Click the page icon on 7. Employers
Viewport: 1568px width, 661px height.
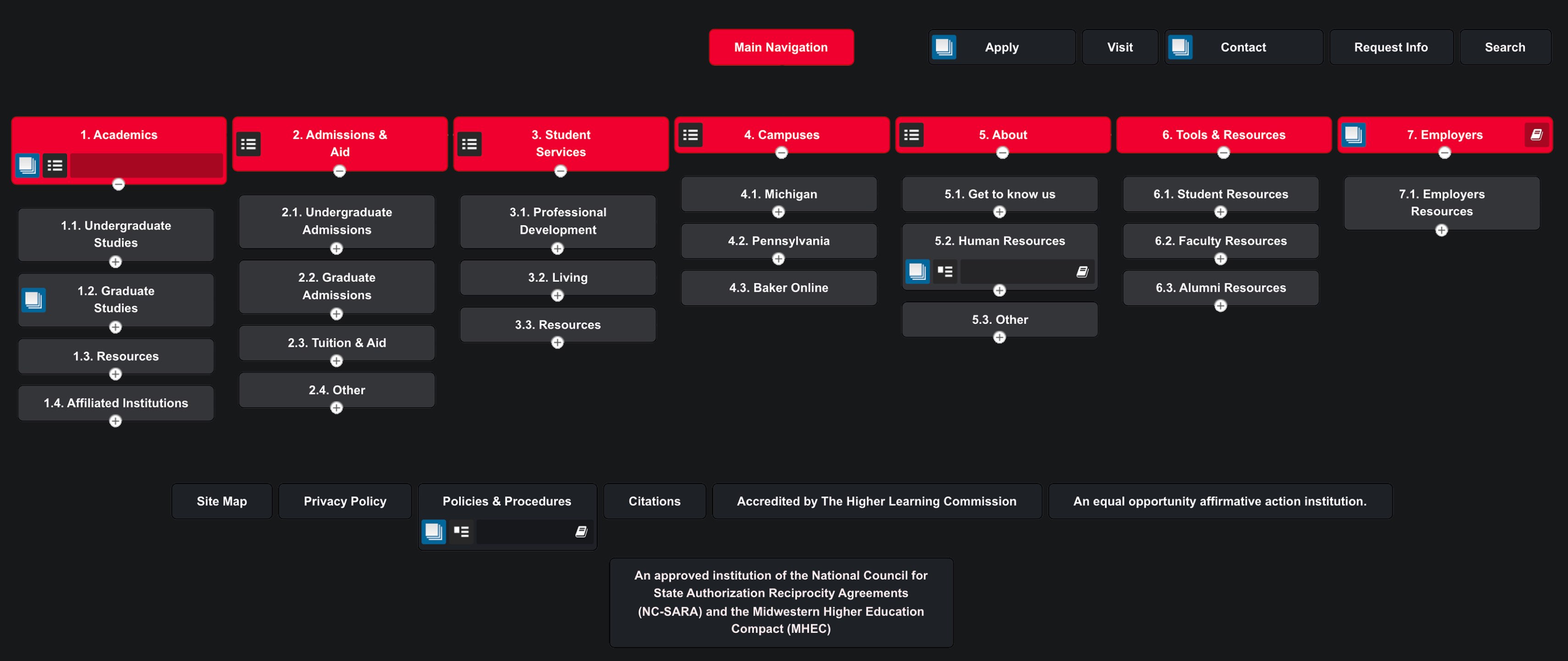point(1353,134)
